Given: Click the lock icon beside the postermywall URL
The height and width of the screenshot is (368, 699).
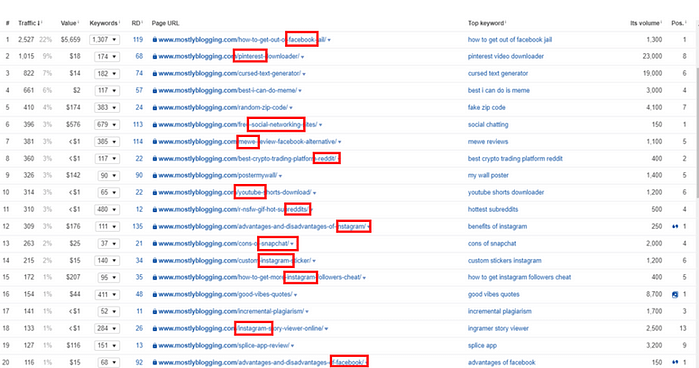Looking at the screenshot, I should (155, 175).
